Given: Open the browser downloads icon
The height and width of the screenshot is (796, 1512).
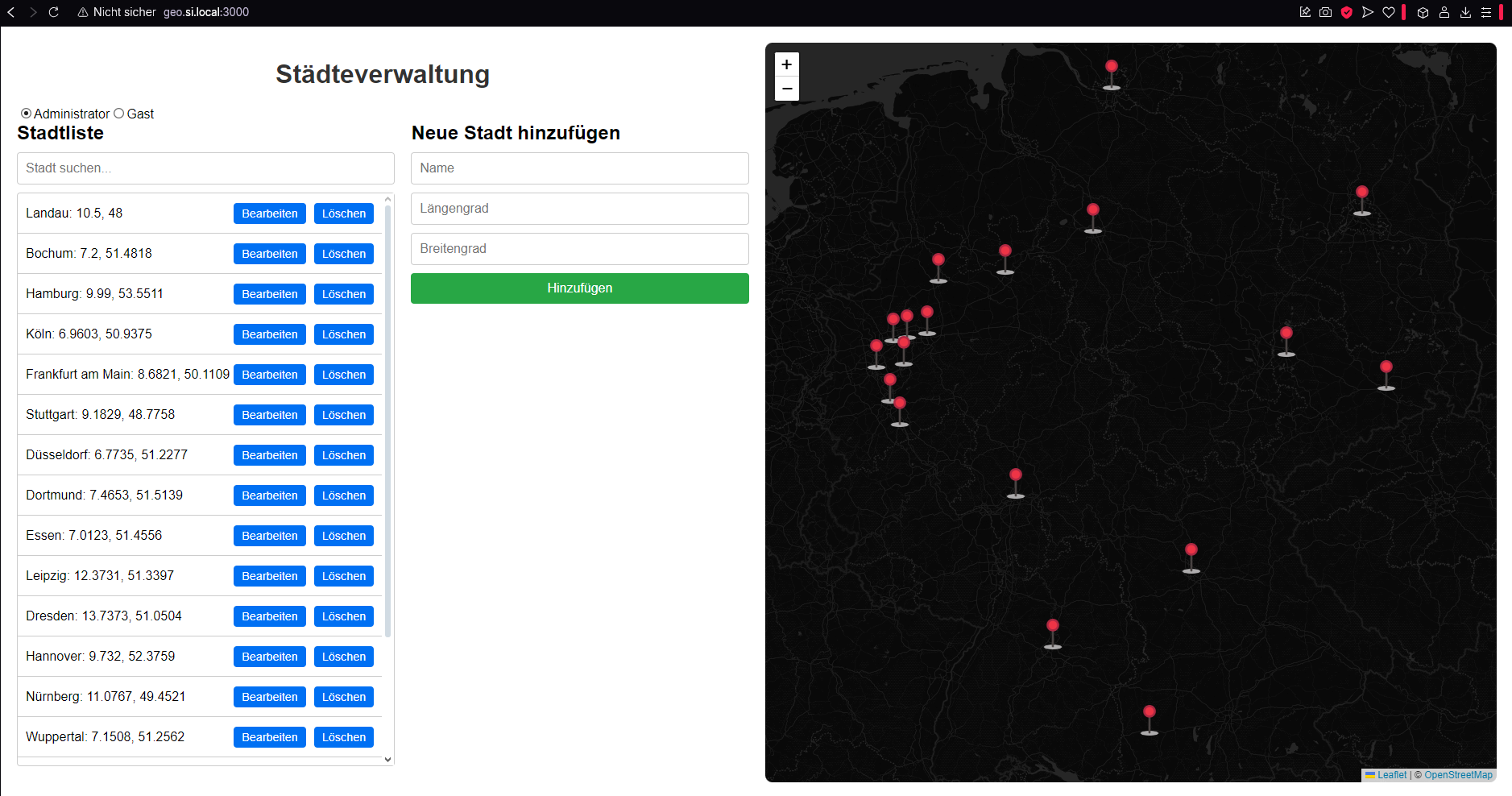Looking at the screenshot, I should point(1465,12).
